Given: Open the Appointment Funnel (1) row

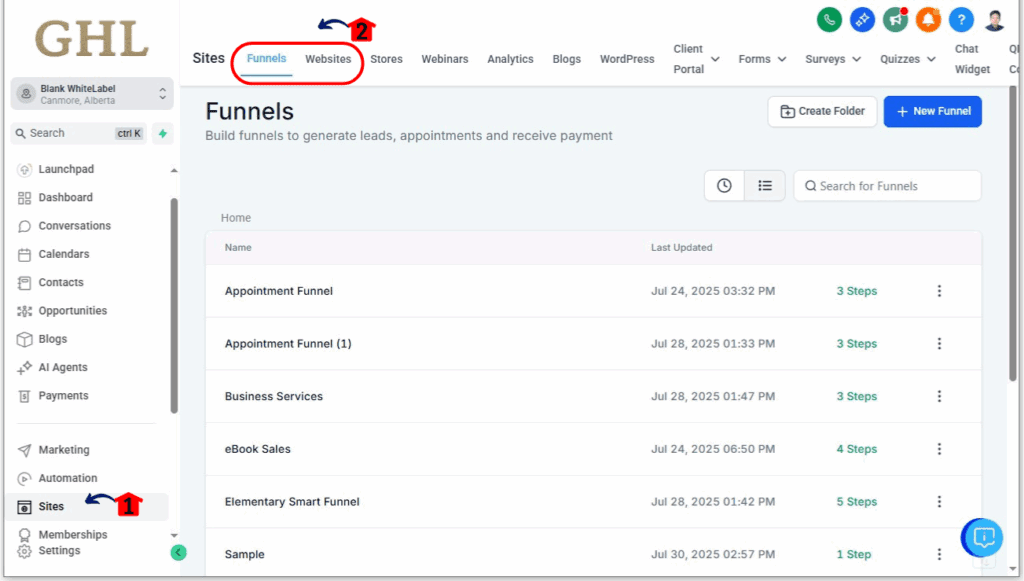Looking at the screenshot, I should [593, 343].
